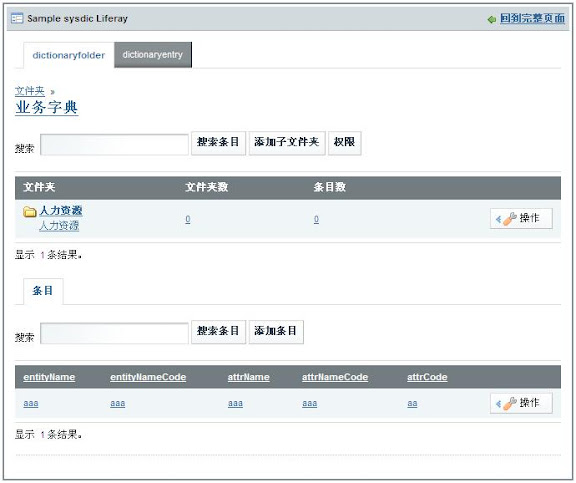Image resolution: width=576 pixels, height=483 pixels.
Task: Click the 文件夹 breadcrumb link
Action: [30, 91]
